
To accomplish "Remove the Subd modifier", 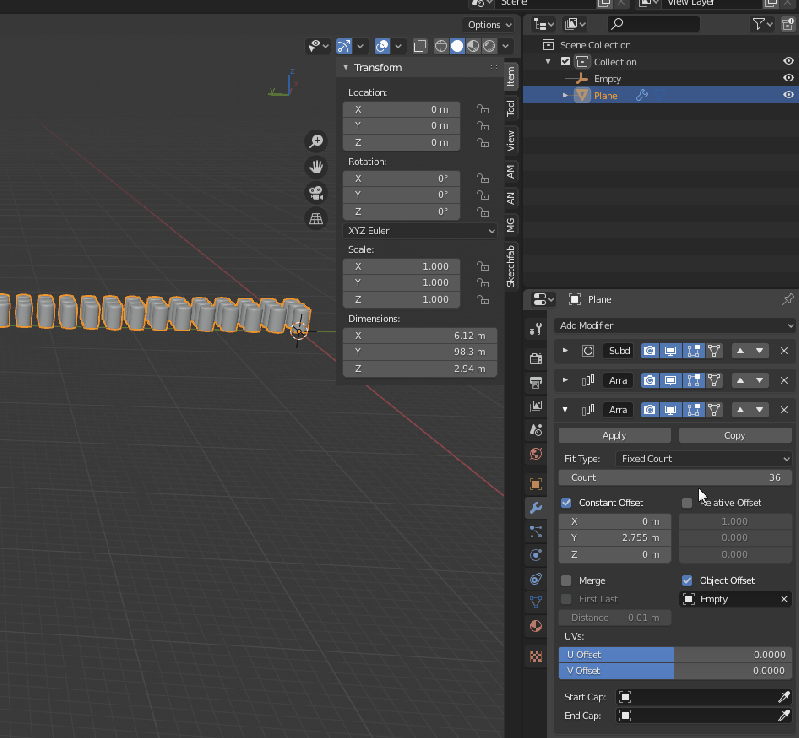I will coord(784,351).
